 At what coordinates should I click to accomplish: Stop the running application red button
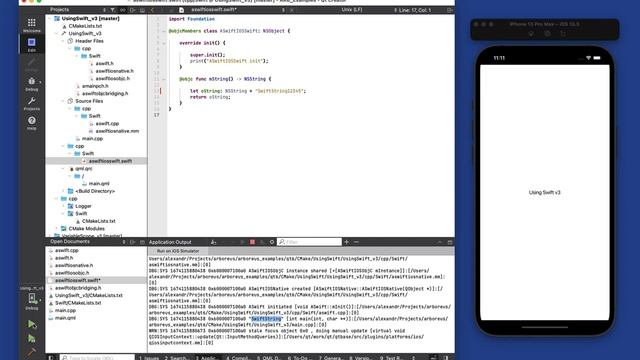[252, 242]
